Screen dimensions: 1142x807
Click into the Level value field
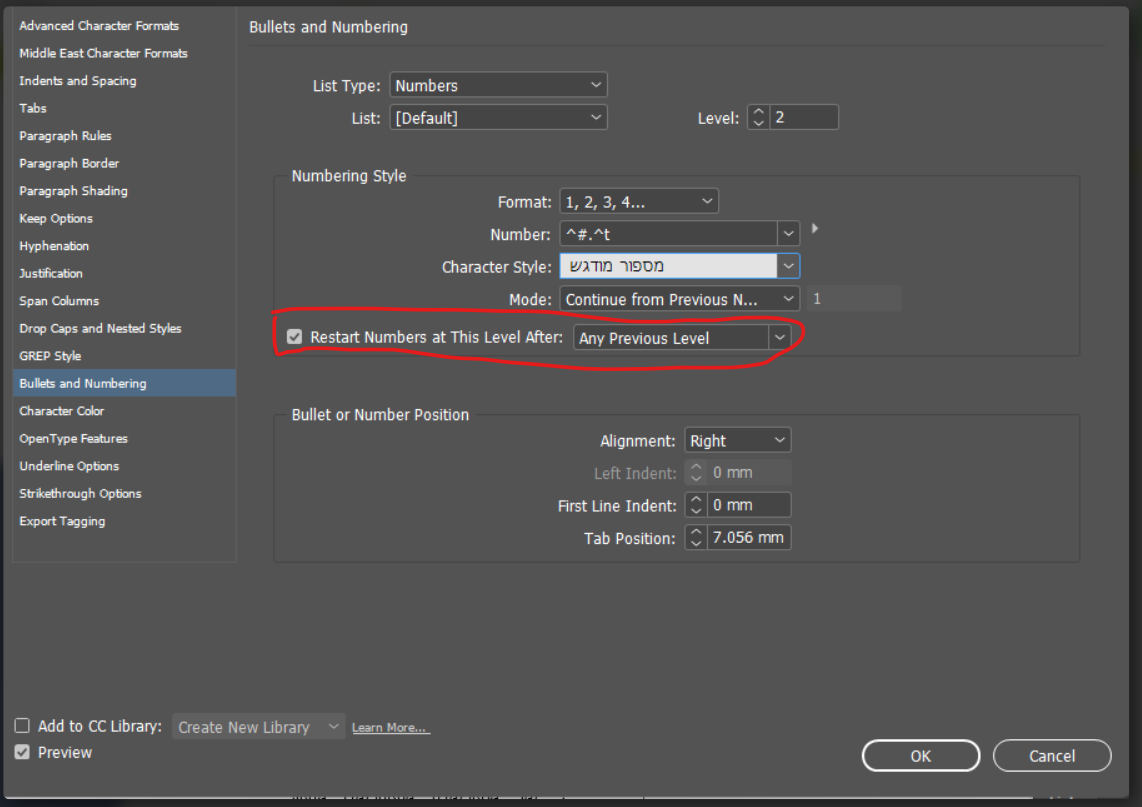803,117
